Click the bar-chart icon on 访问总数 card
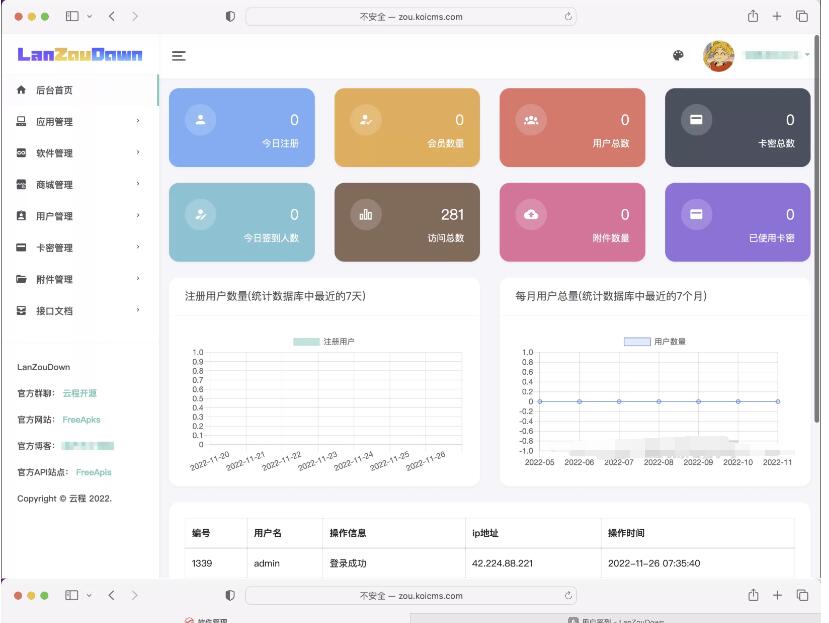829x623 pixels. click(x=364, y=213)
